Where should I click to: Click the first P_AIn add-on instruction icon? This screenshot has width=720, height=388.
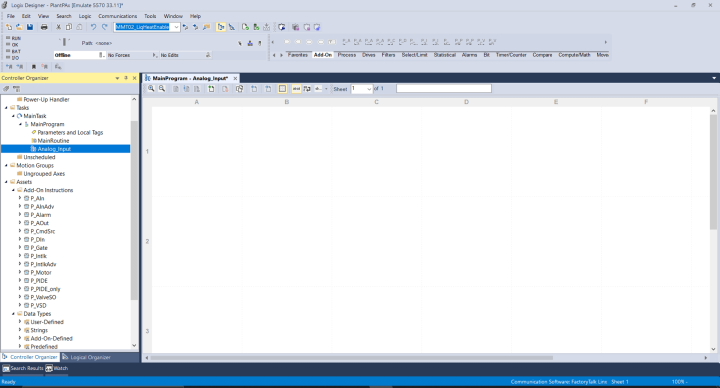(347, 42)
